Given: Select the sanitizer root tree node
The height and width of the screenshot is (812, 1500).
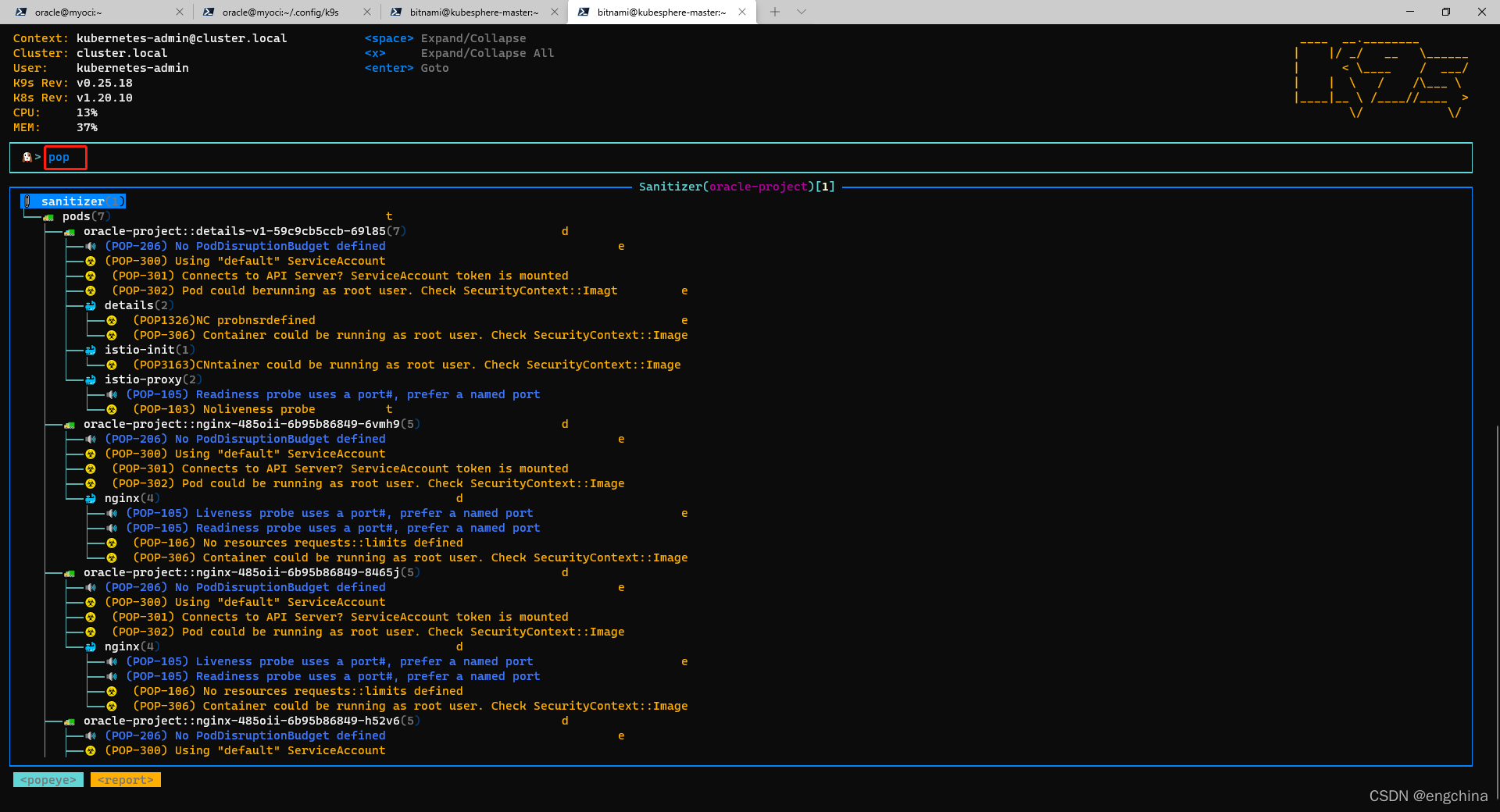Looking at the screenshot, I should (x=73, y=201).
